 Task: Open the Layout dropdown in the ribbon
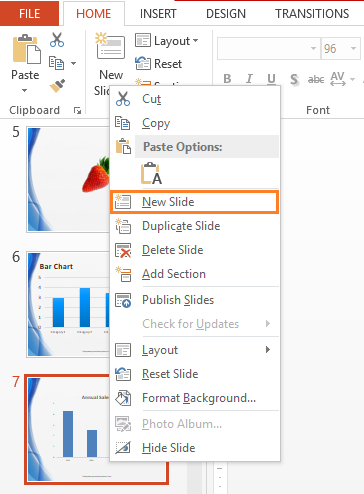(x=167, y=41)
